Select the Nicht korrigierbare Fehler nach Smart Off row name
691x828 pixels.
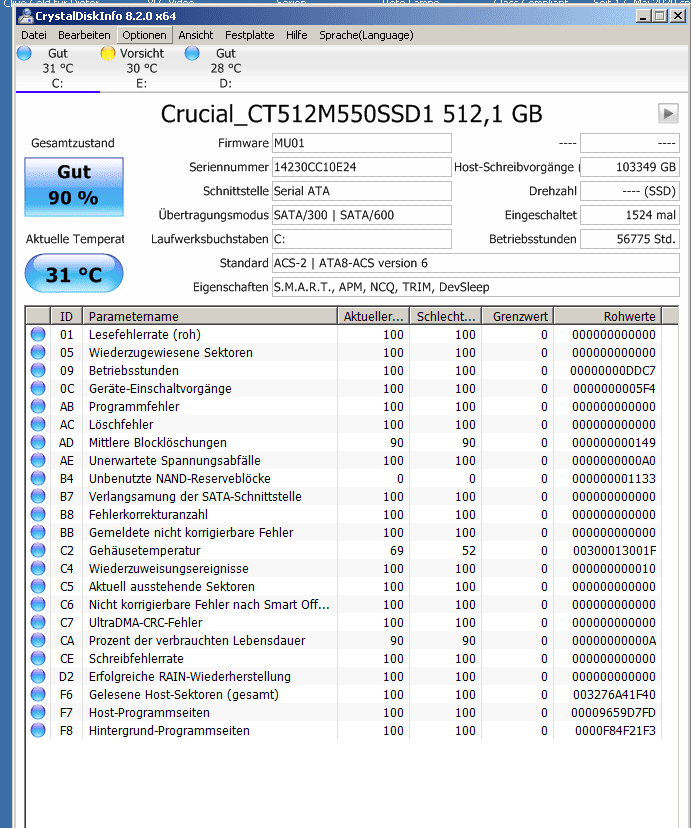pyautogui.click(x=209, y=605)
